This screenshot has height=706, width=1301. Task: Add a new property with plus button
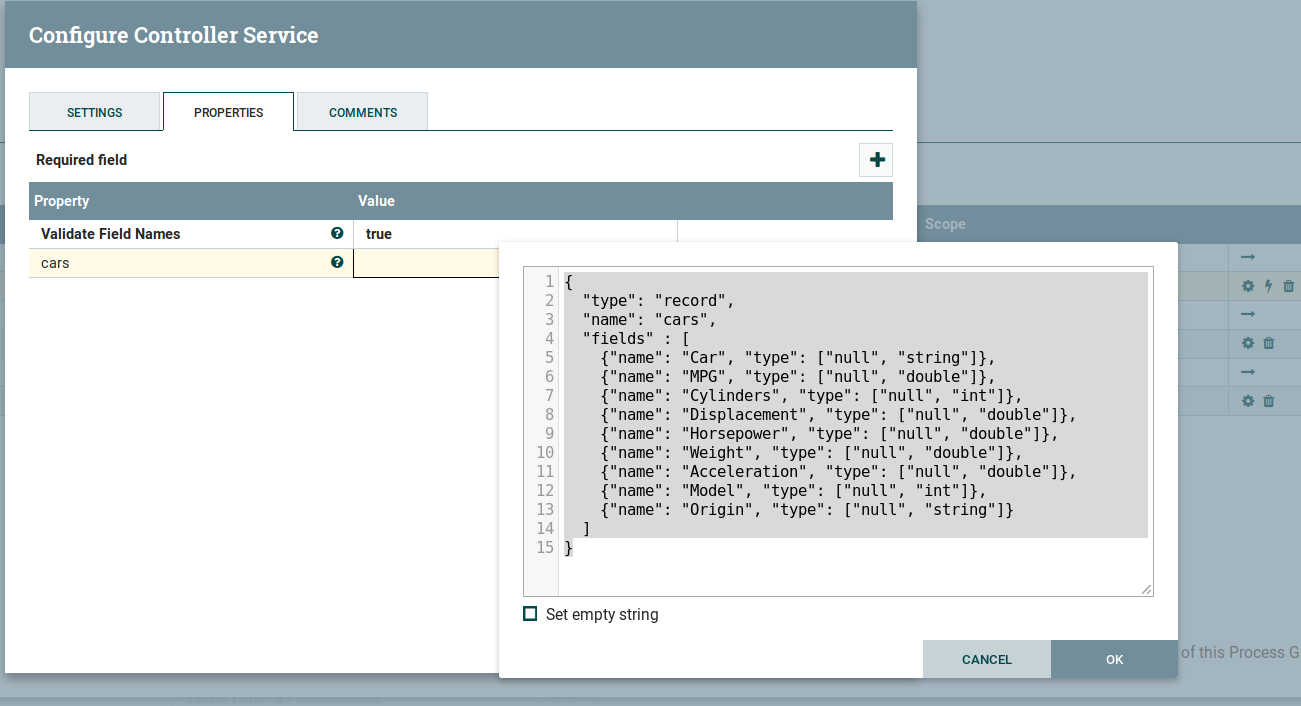point(876,160)
